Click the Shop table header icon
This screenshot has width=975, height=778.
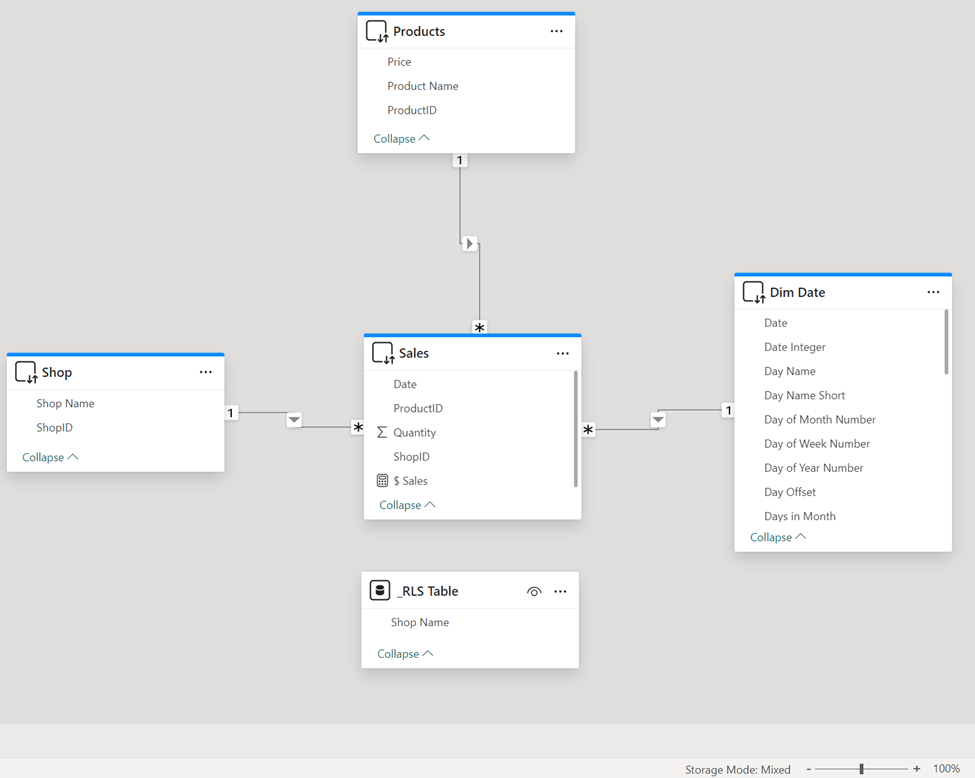click(26, 372)
